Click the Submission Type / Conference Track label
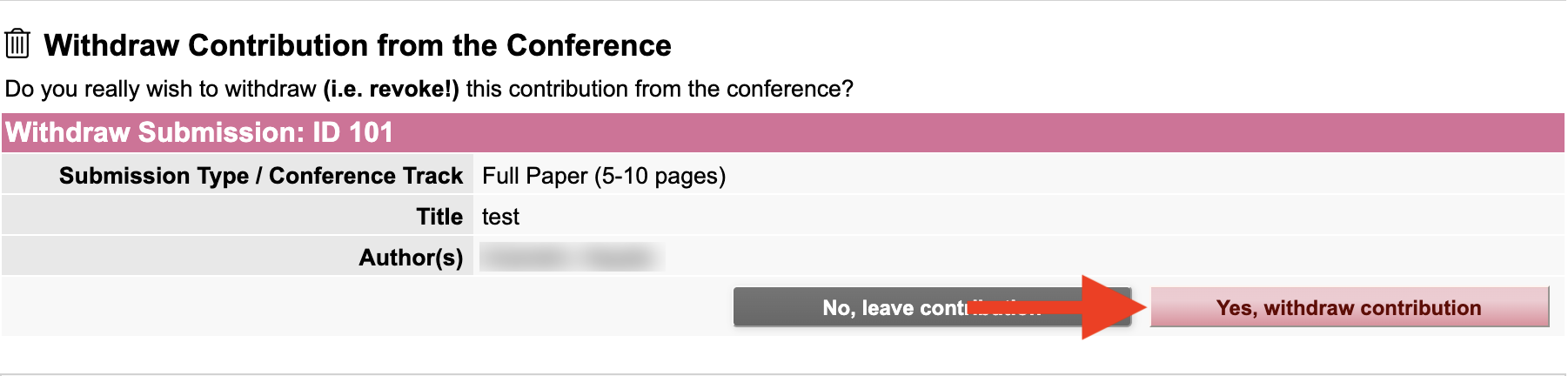Screen dimensions: 1568x376 coord(261,176)
